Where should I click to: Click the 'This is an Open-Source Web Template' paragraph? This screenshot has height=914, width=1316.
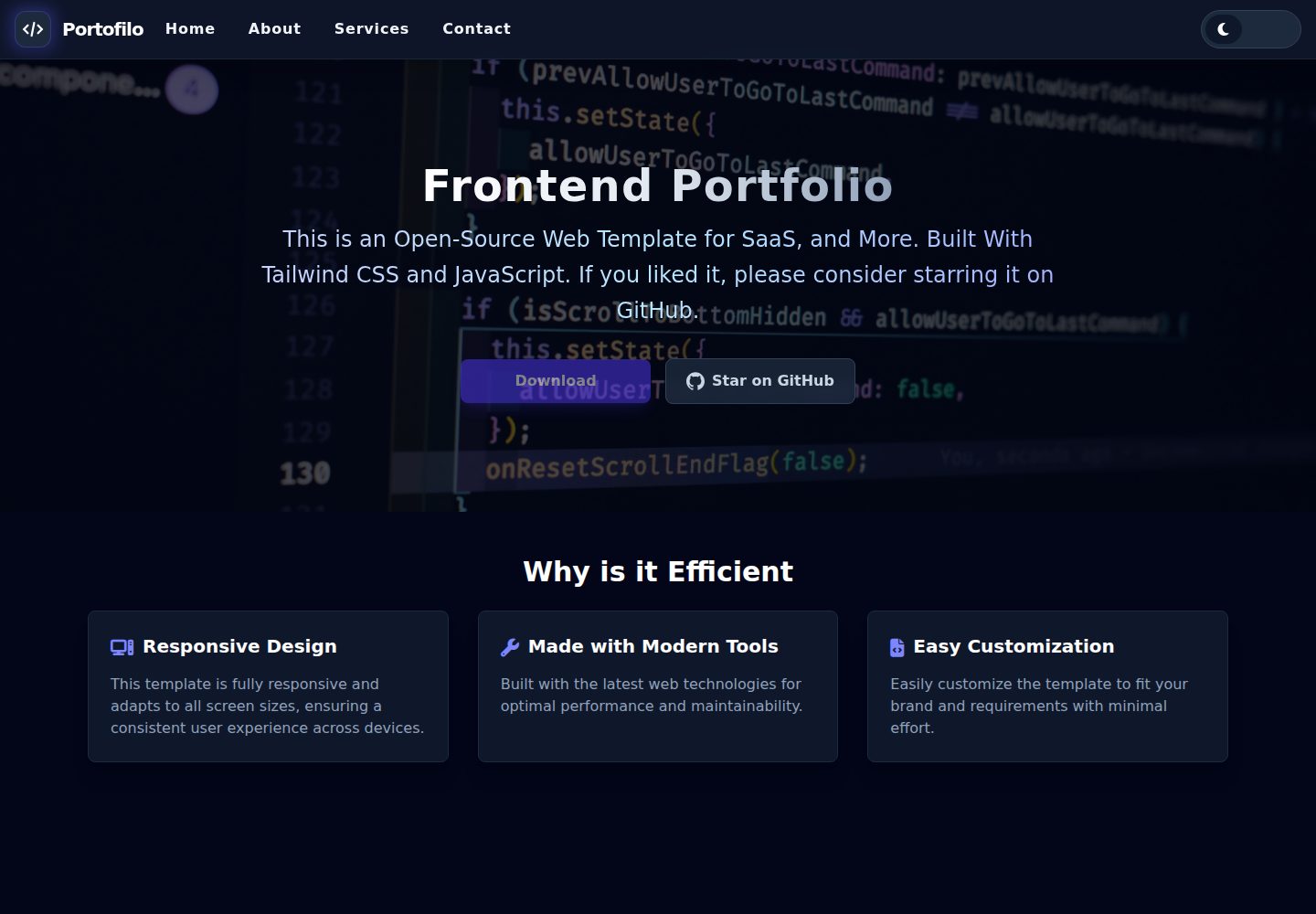[x=658, y=274]
